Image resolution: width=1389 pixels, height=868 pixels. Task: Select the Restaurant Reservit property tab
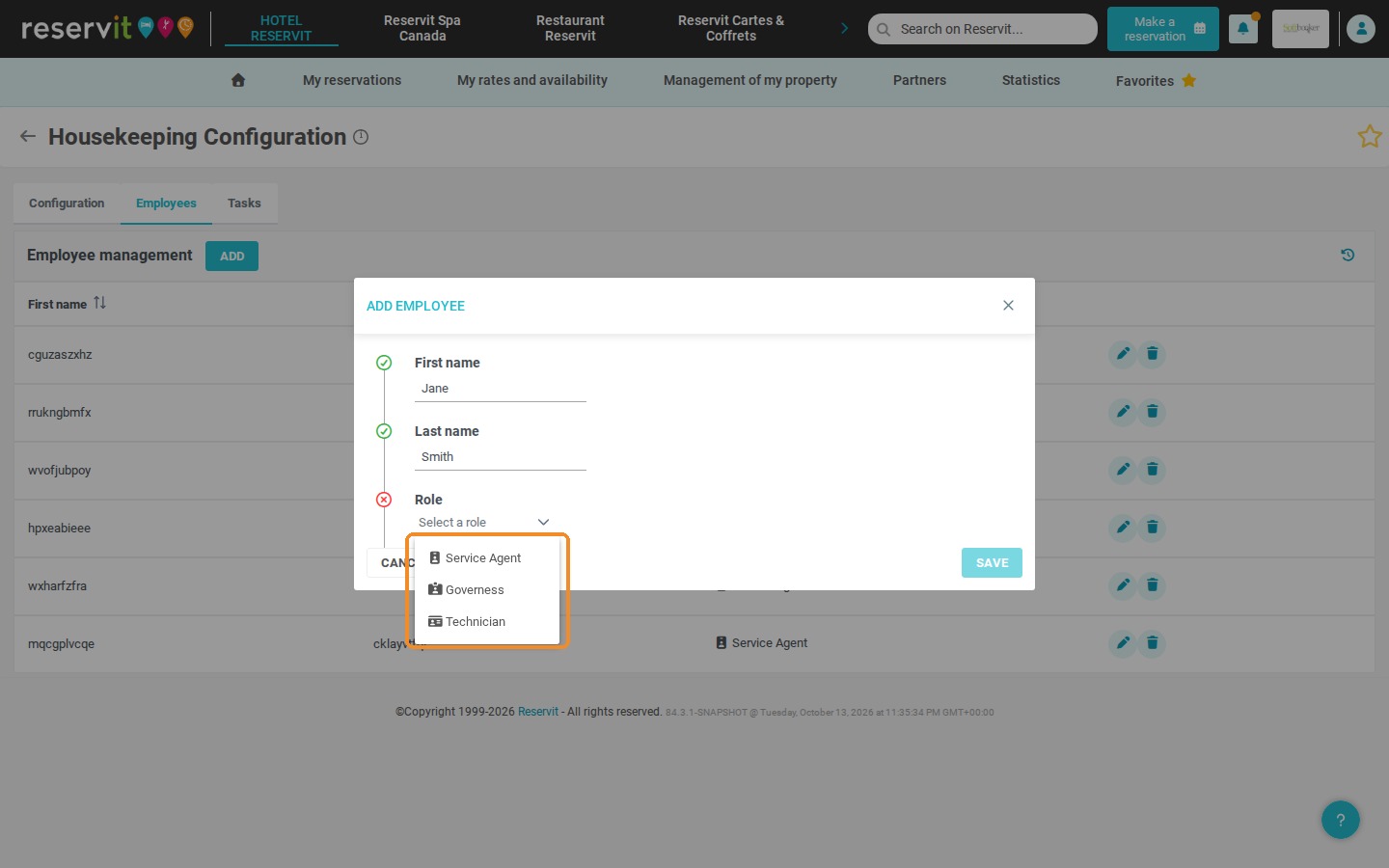click(570, 28)
